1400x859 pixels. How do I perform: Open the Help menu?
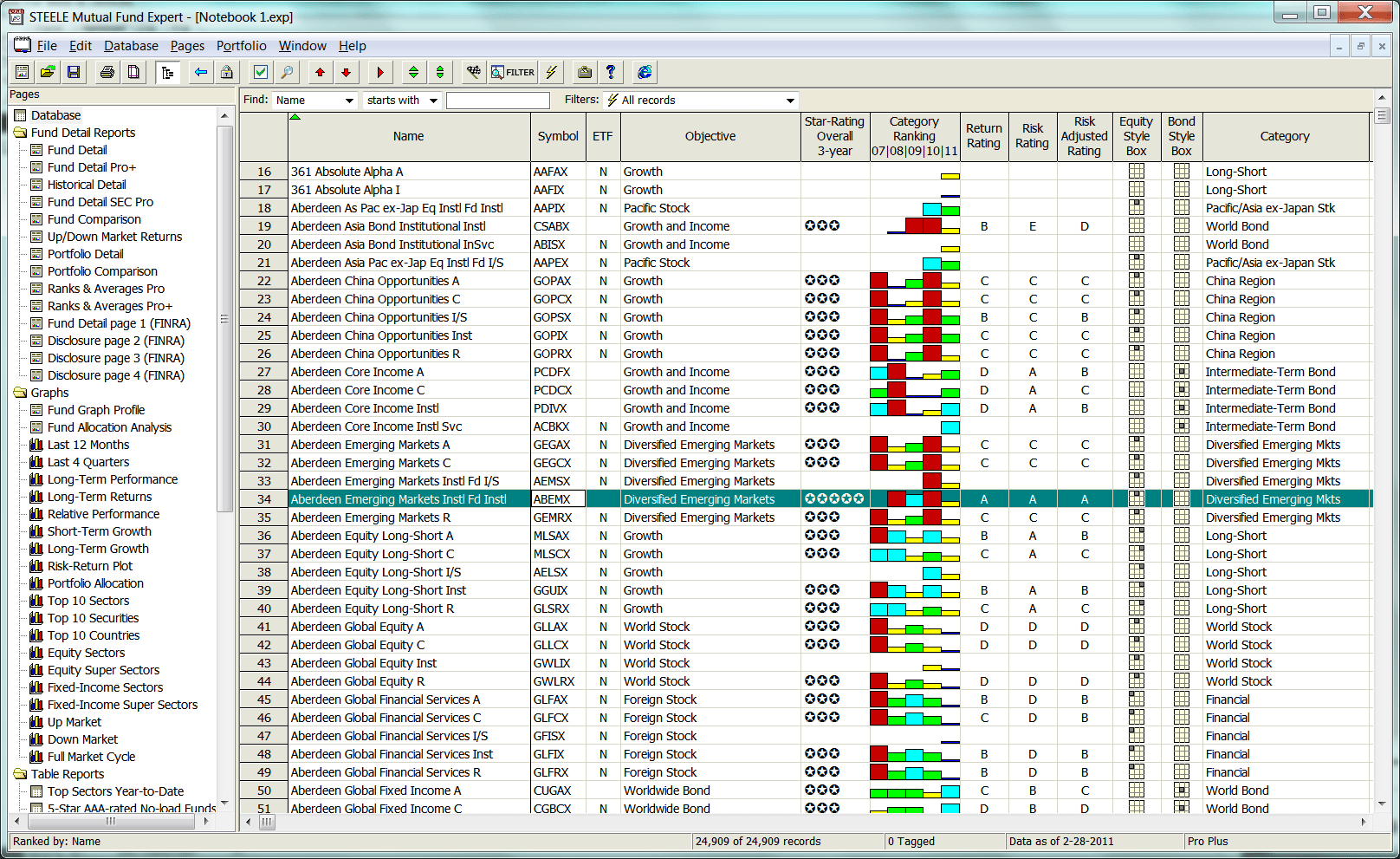(352, 46)
